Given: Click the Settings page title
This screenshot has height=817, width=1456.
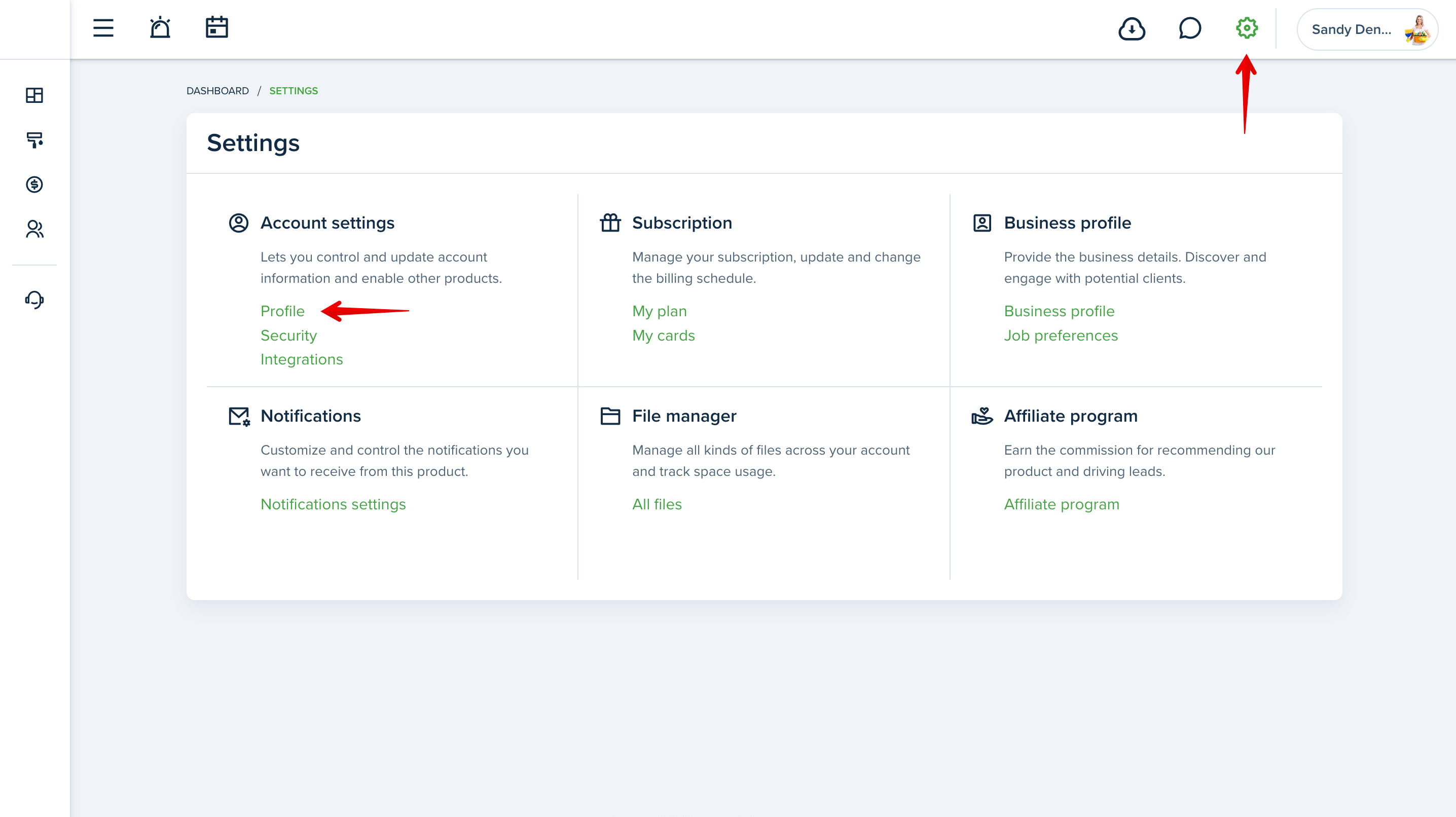Looking at the screenshot, I should [x=253, y=143].
